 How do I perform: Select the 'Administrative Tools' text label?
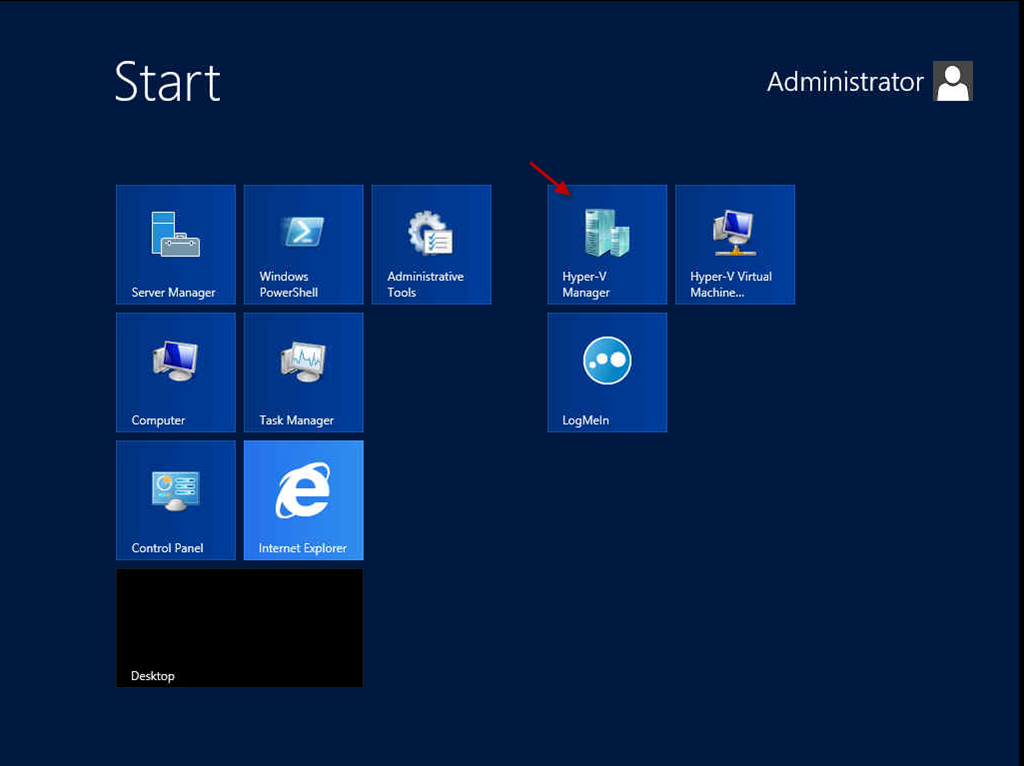coord(425,285)
